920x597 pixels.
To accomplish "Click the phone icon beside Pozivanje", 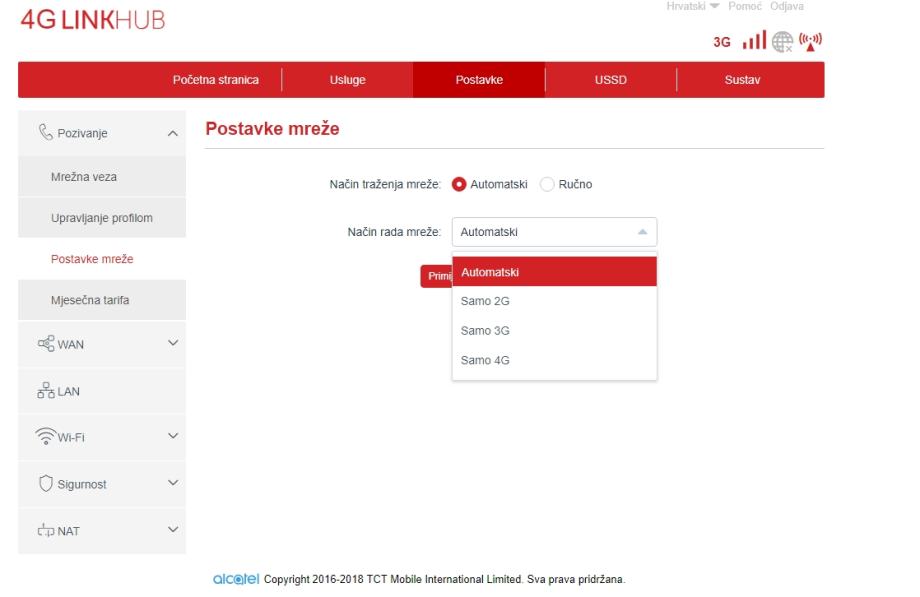I will click(x=45, y=132).
